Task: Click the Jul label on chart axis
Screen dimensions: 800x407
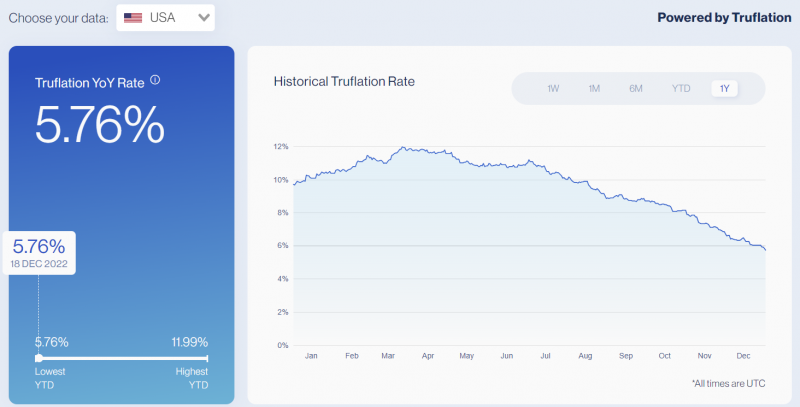Action: [545, 356]
